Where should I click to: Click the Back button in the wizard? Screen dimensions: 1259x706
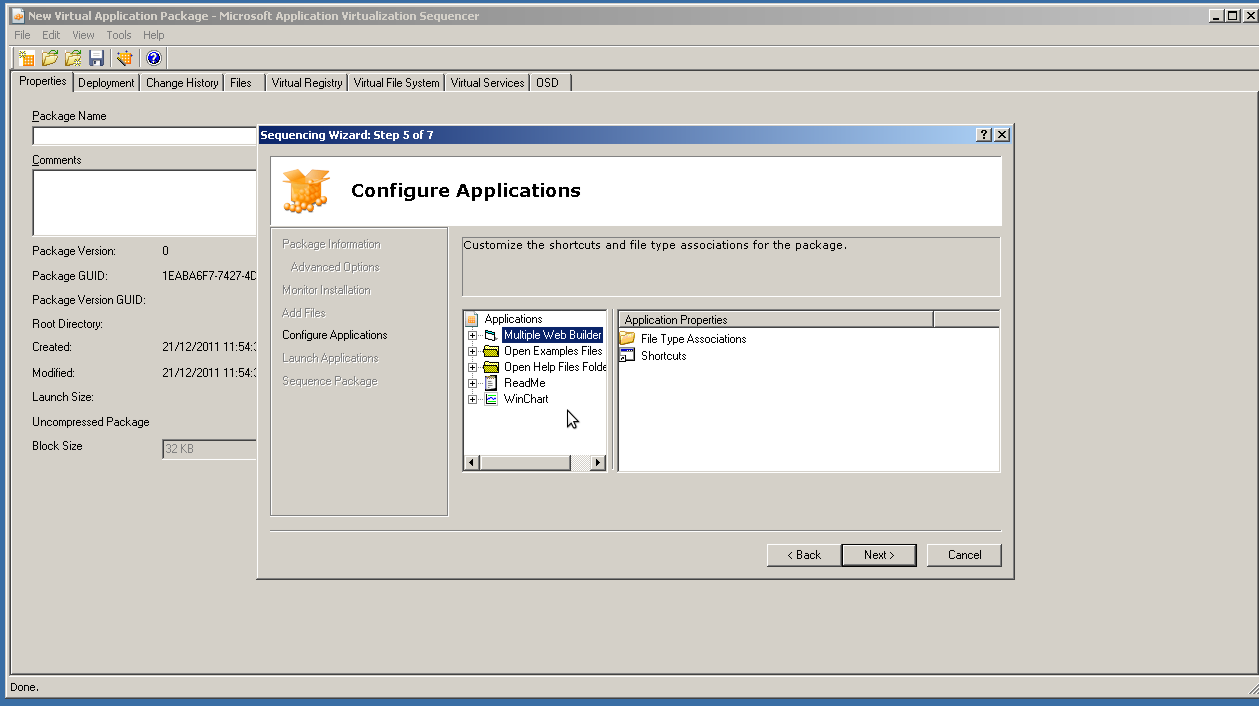[804, 555]
